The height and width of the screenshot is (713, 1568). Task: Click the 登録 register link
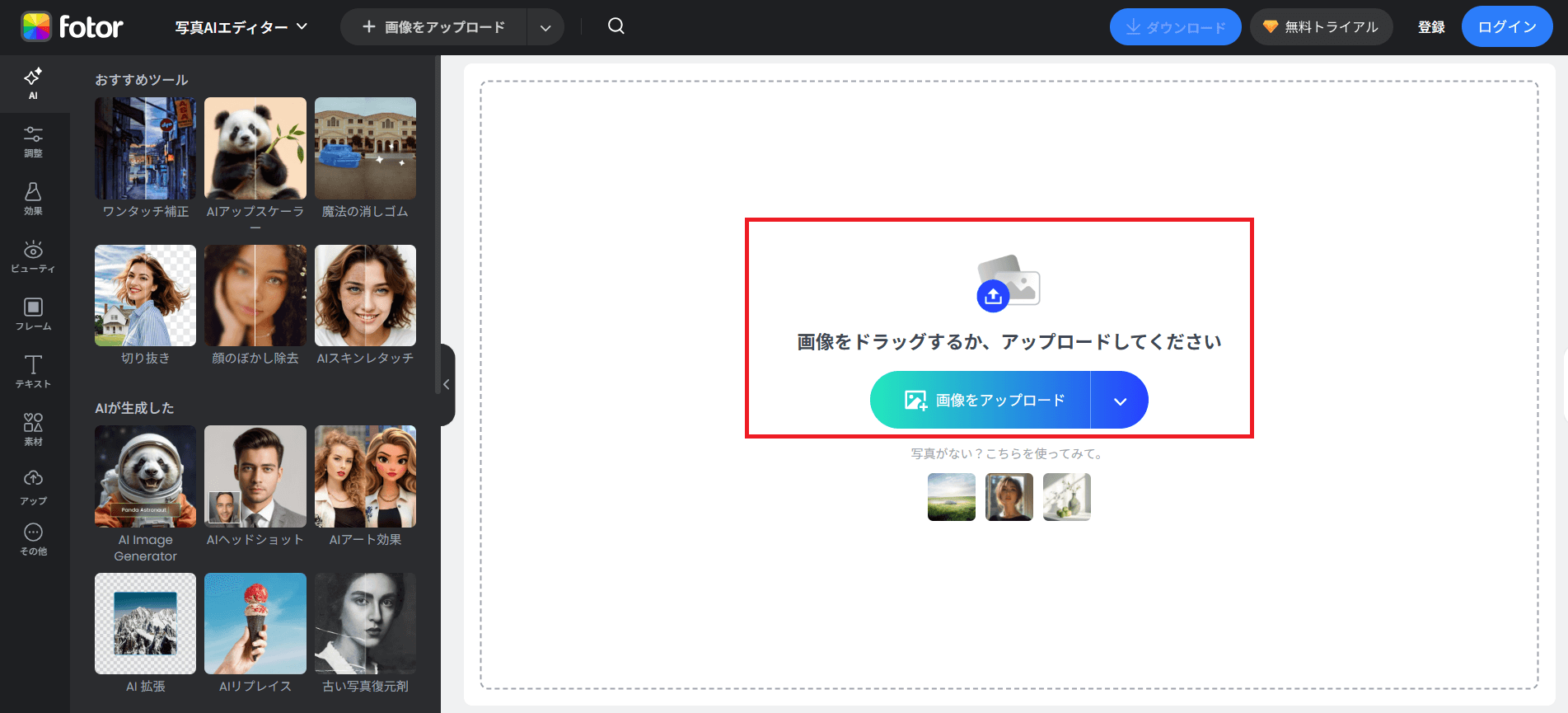pyautogui.click(x=1431, y=27)
